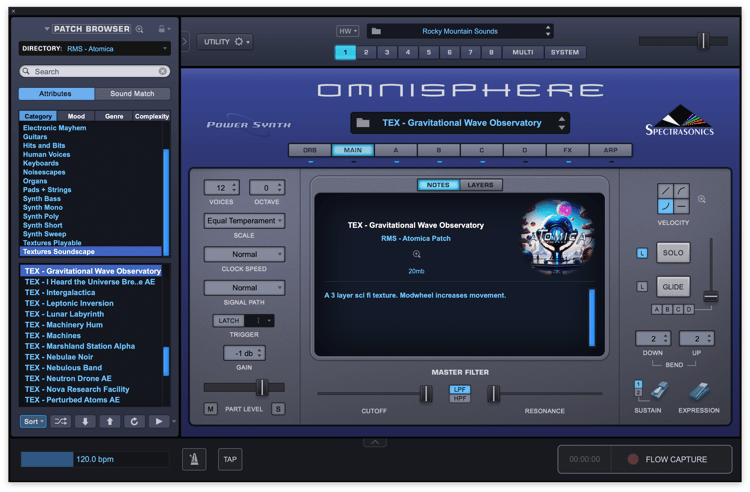This screenshot has height=492, width=750.
Task: Click the zoom icon next to velocity curves
Action: [702, 199]
